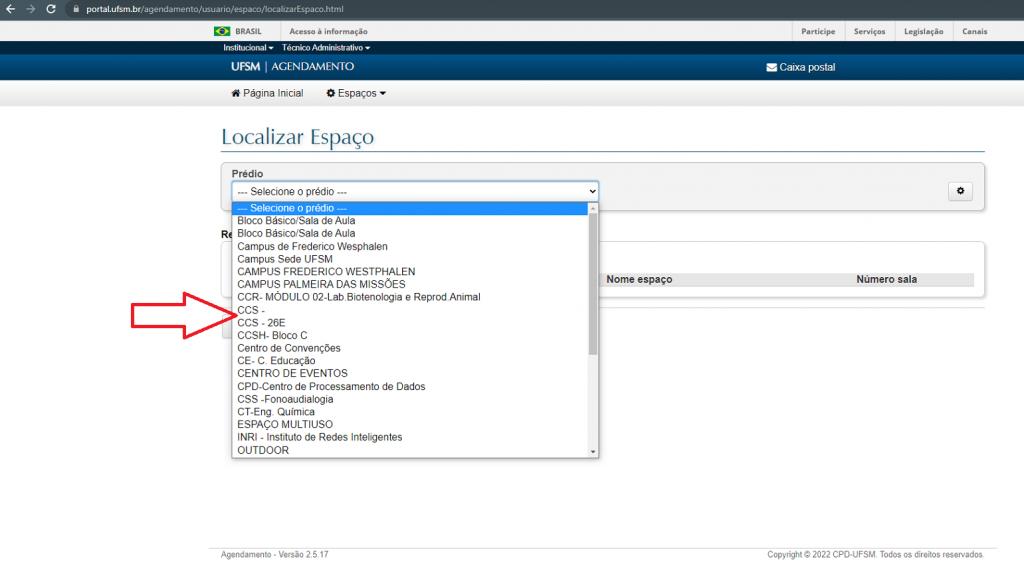Open Legislação top menu item
1024x564 pixels.
coord(923,31)
